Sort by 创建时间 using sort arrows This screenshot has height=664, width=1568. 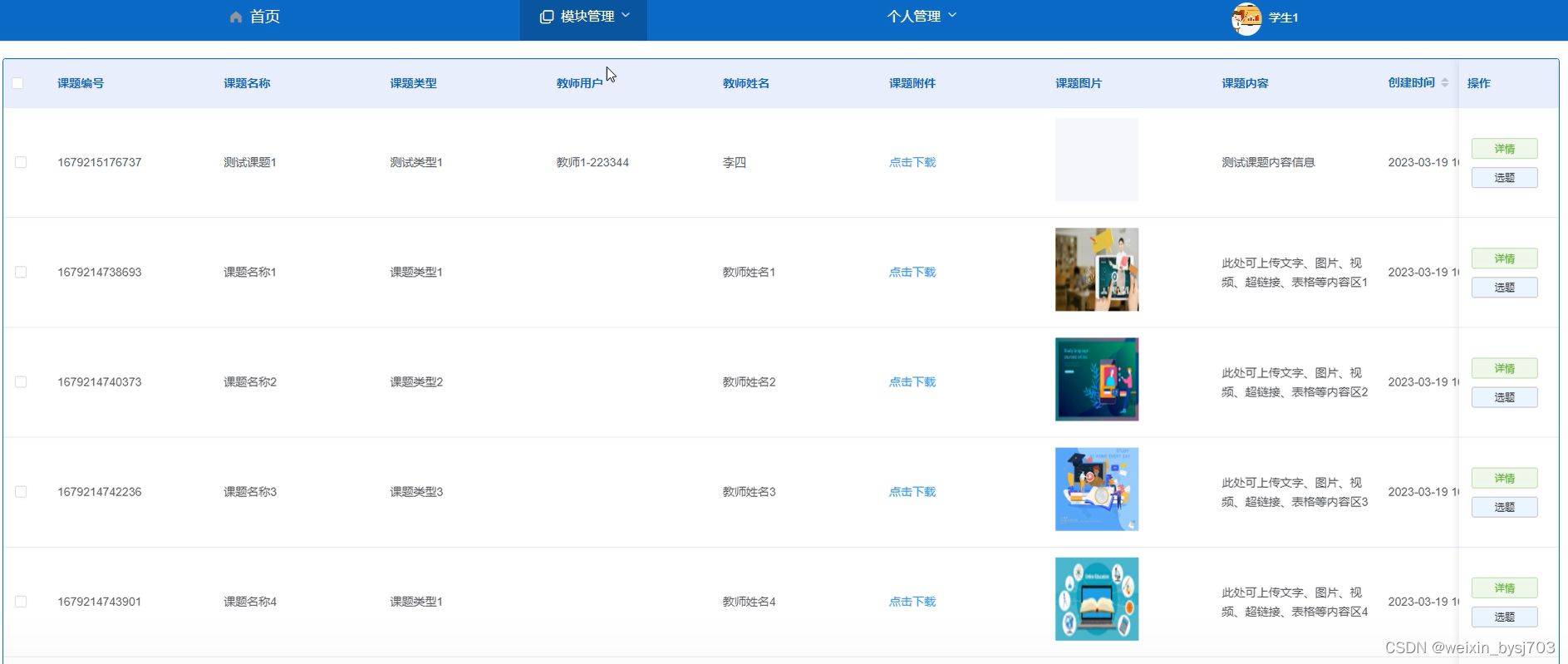(x=1445, y=82)
